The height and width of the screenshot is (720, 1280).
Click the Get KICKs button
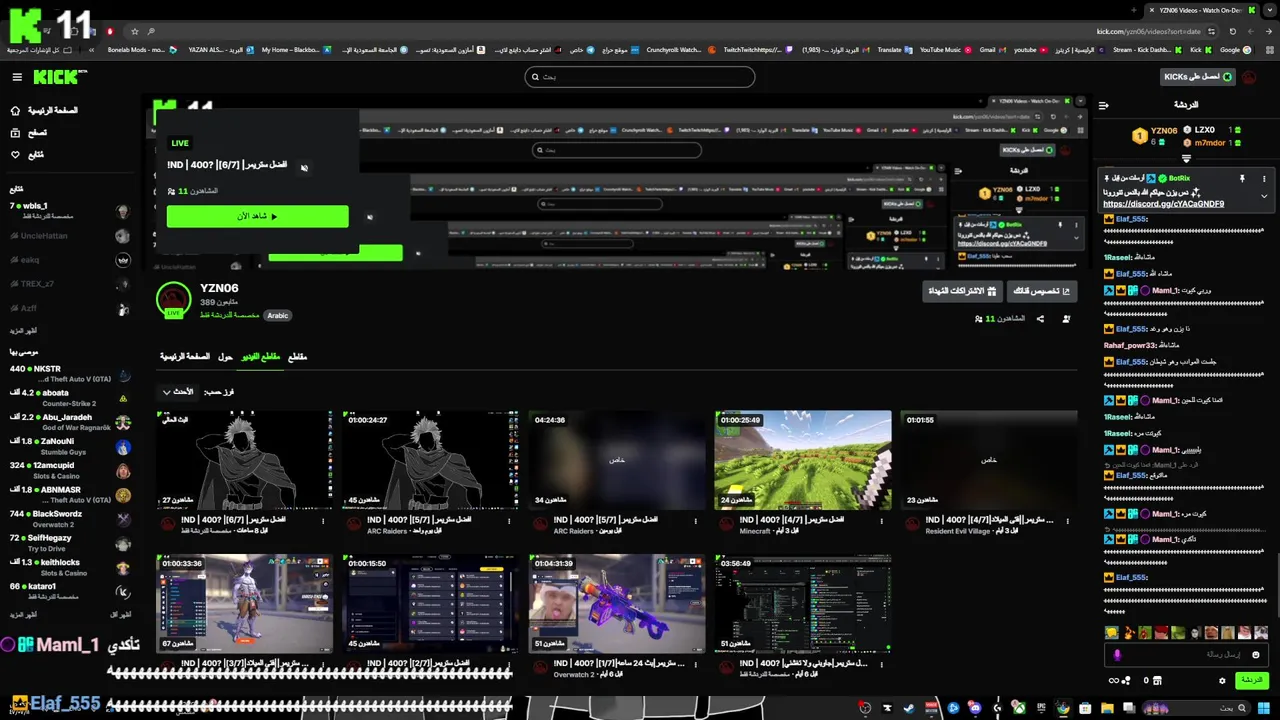coord(1198,77)
